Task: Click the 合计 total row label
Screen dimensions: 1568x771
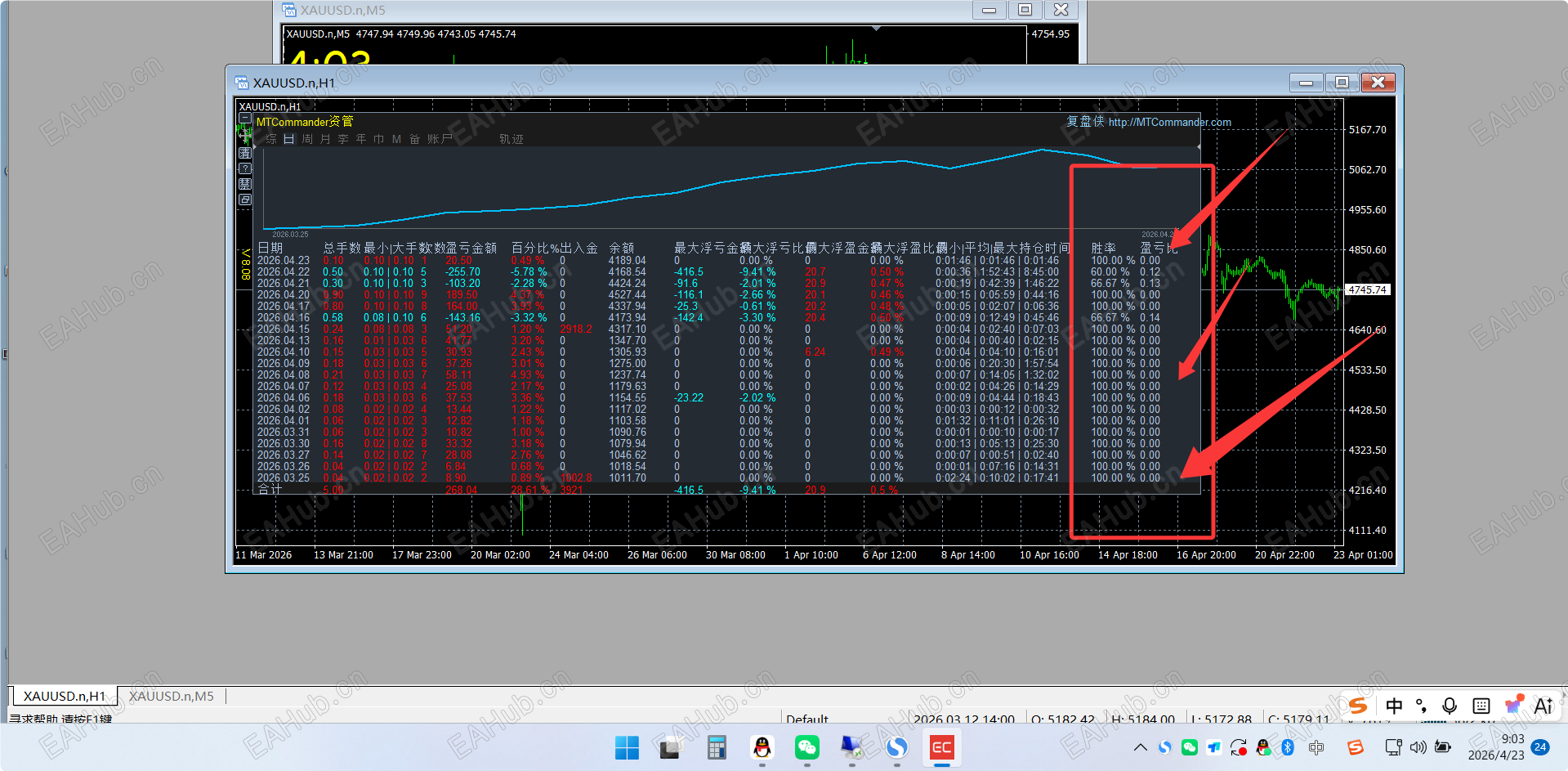Action: click(x=270, y=489)
